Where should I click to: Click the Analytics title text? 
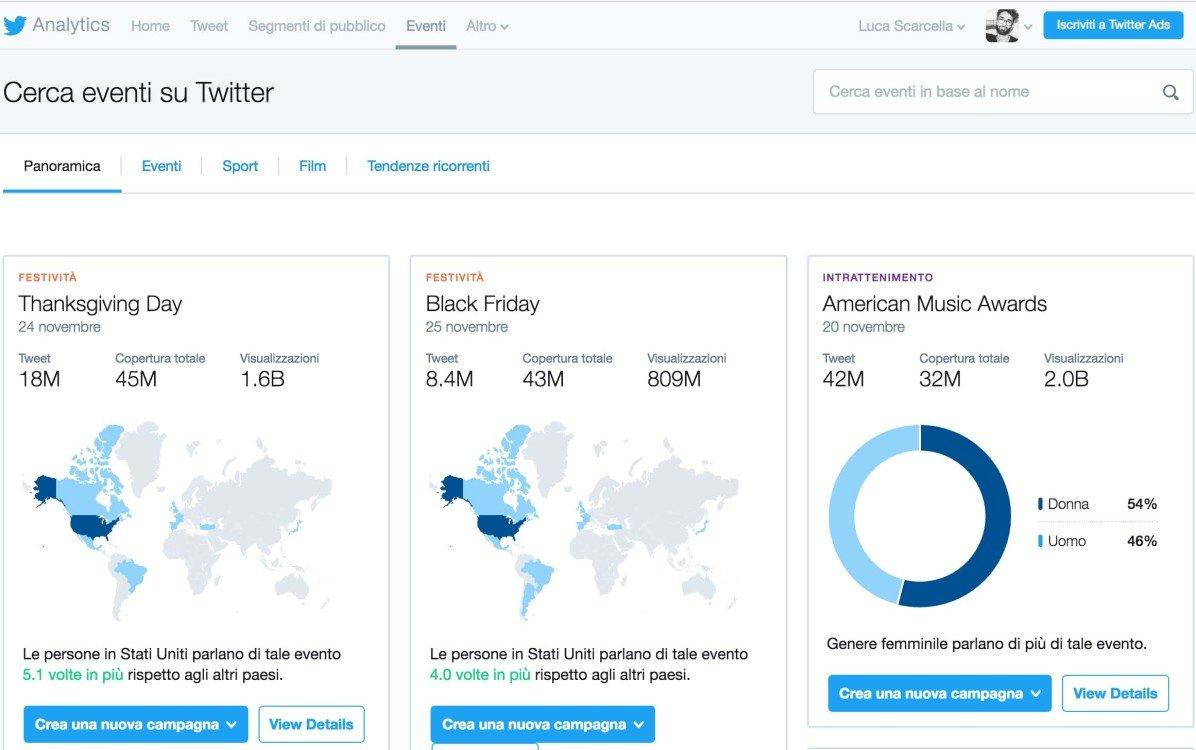coord(71,25)
